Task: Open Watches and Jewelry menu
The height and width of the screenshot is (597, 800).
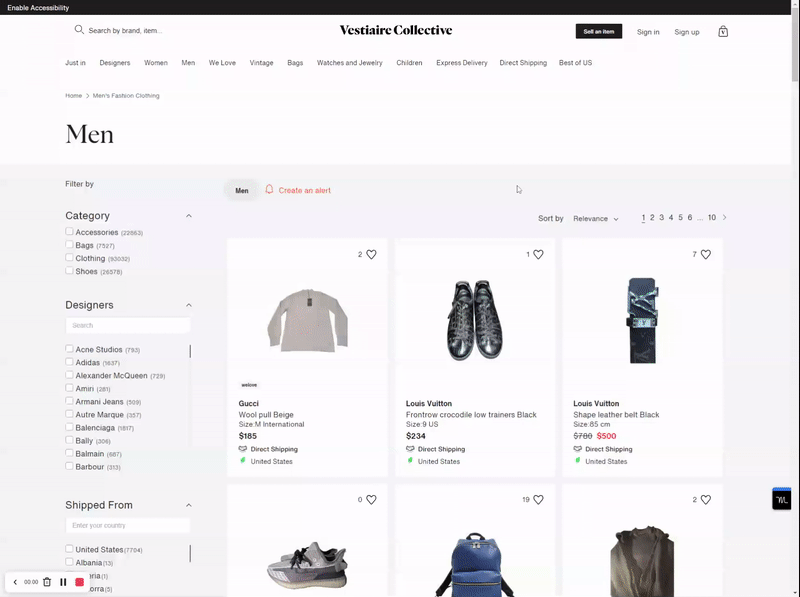Action: (349, 63)
